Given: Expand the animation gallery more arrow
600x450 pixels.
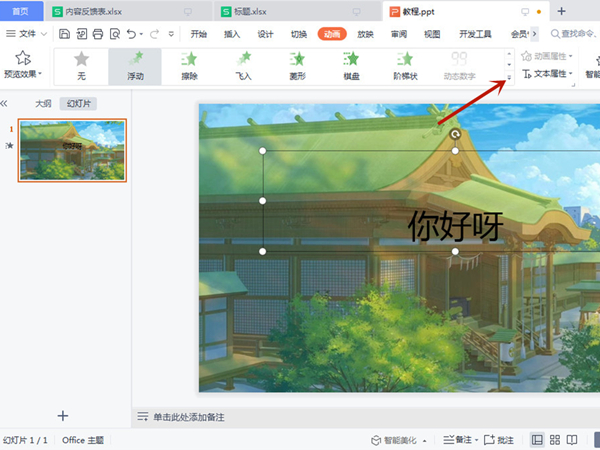Looking at the screenshot, I should click(x=509, y=78).
